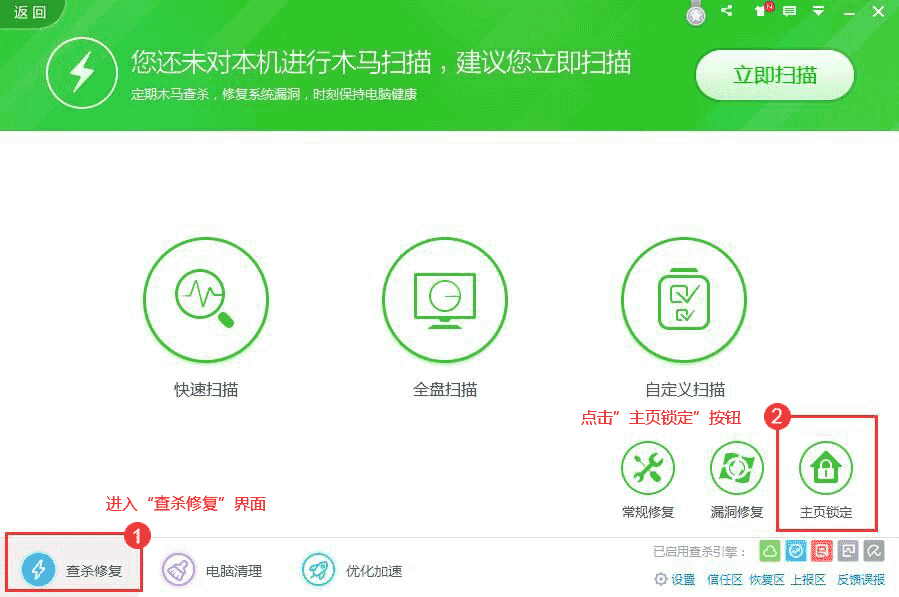The width and height of the screenshot is (899, 597).
Task: Toggle the blue checkmark scan engine
Action: click(796, 551)
